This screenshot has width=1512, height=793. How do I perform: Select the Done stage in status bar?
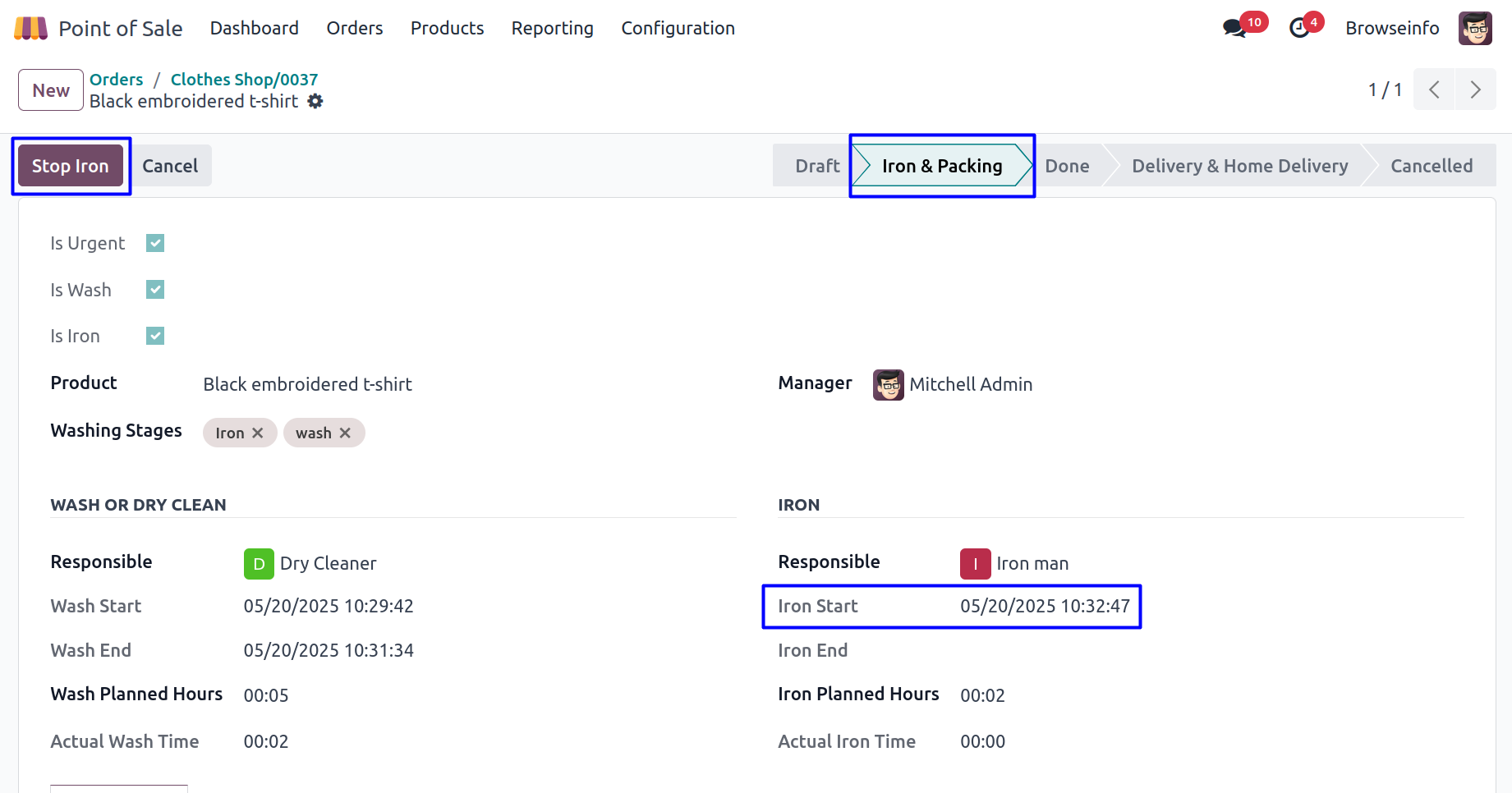[x=1067, y=166]
